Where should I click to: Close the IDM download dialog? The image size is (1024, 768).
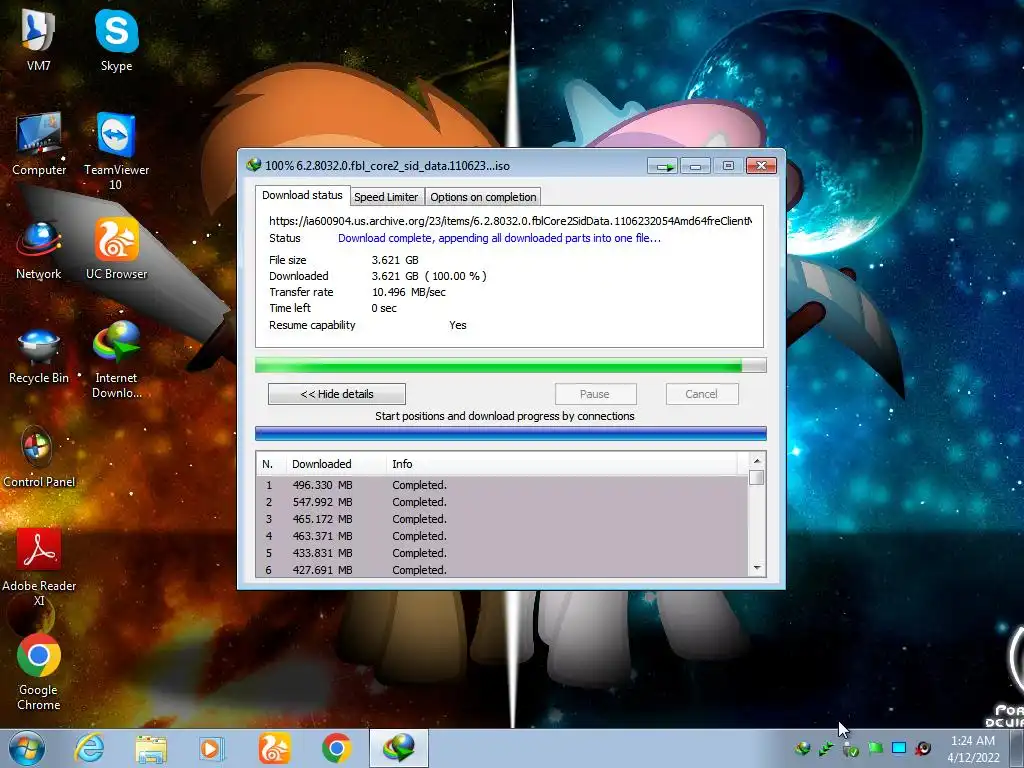pos(761,166)
